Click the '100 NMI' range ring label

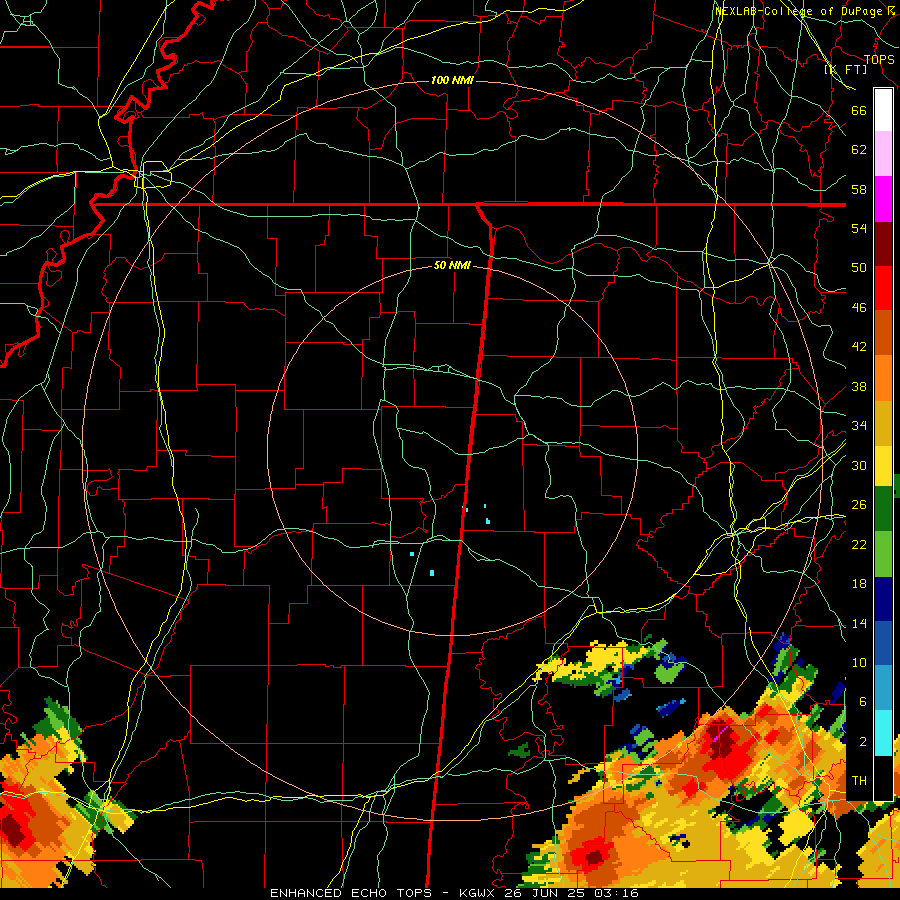452,80
